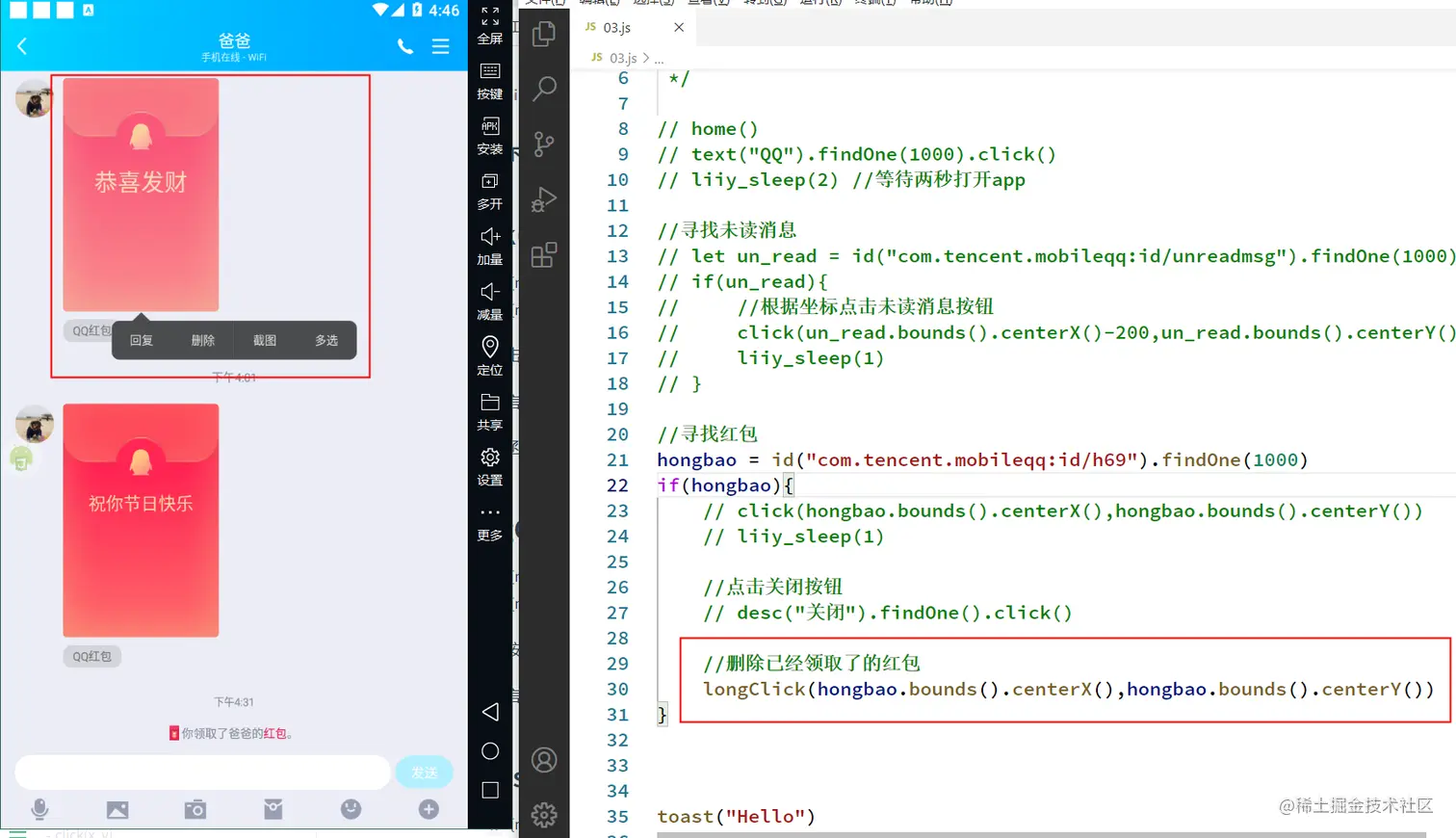The image size is (1456, 838).
Task: Open the VS Code Explorer view
Action: tap(544, 34)
